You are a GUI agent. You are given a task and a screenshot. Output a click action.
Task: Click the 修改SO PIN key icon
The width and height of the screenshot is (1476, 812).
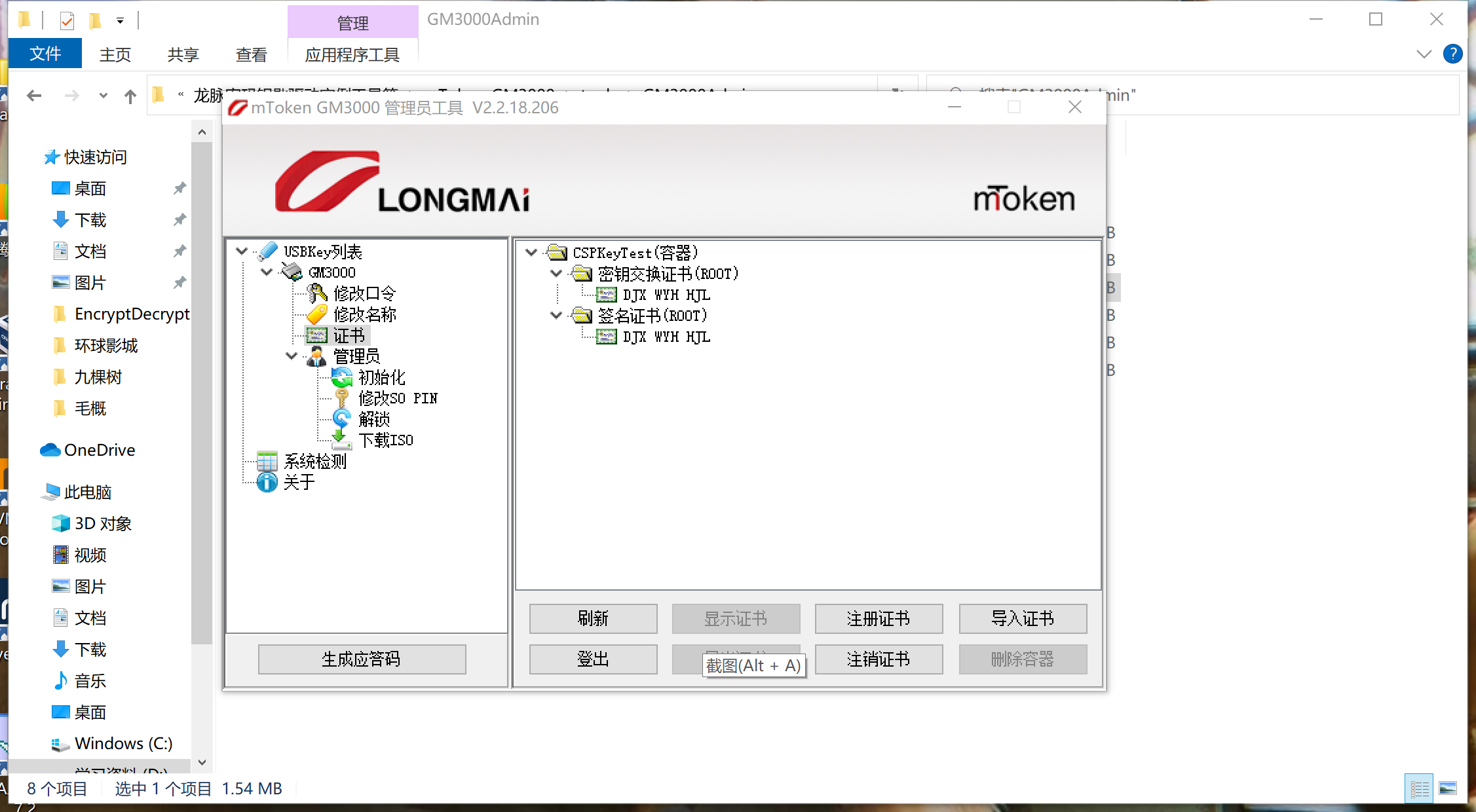(x=341, y=398)
